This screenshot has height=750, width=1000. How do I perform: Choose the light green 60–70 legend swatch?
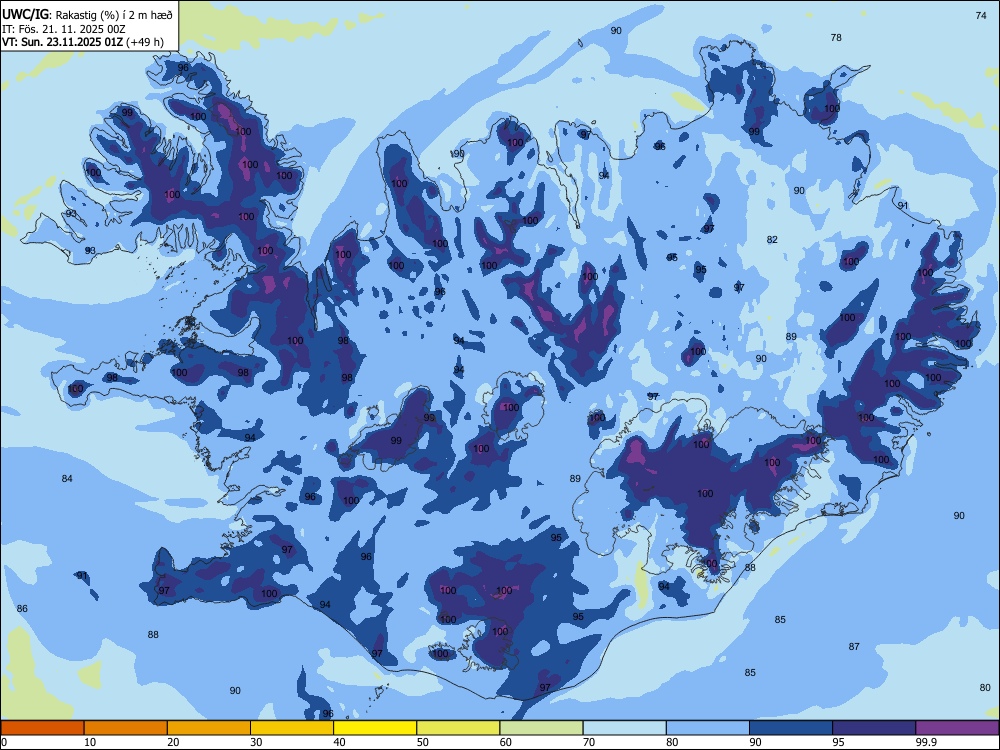pyautogui.click(x=541, y=728)
